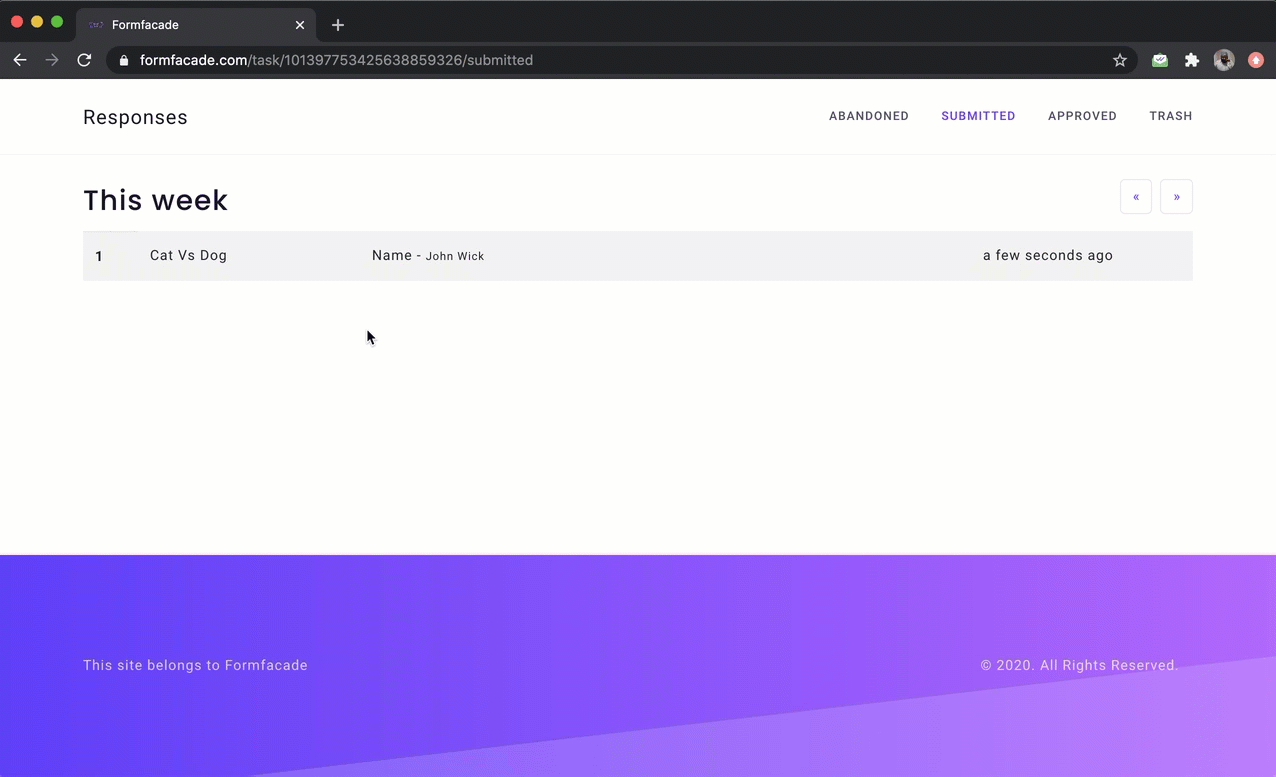Open the Formfacade footer link
Viewport: 1276px width, 777px height.
click(266, 665)
